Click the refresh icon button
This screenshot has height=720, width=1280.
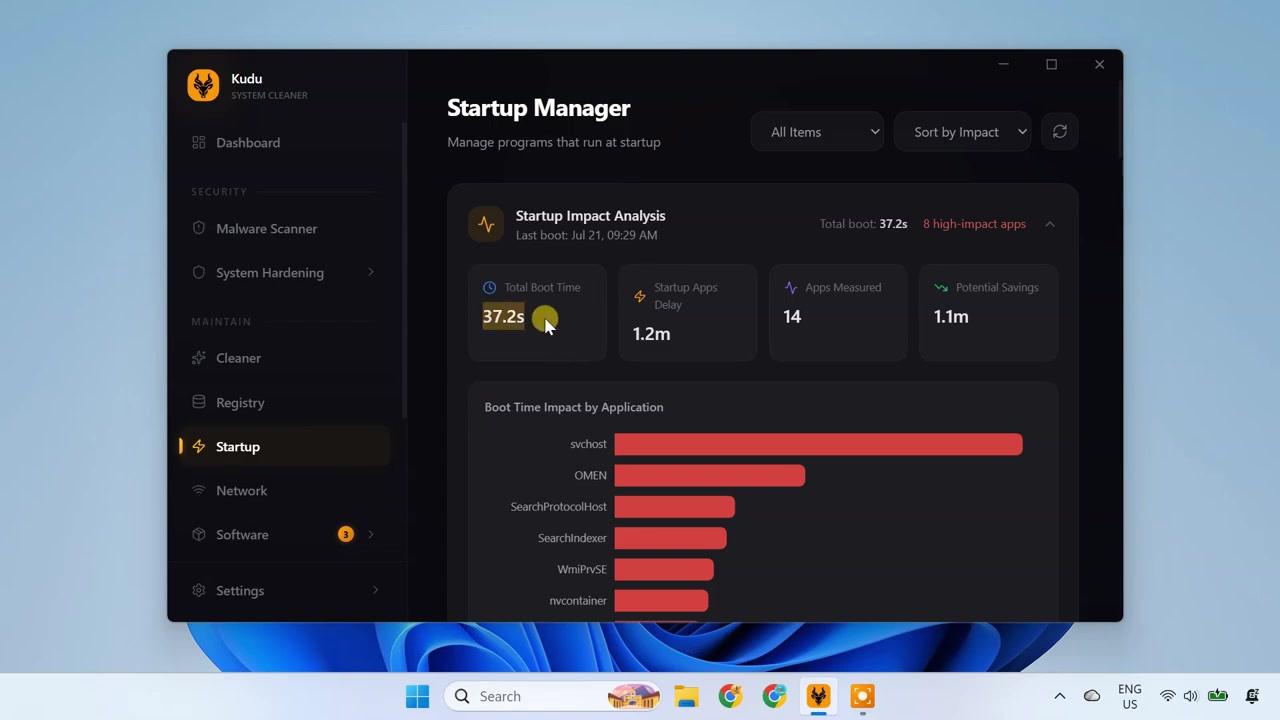click(x=1060, y=131)
